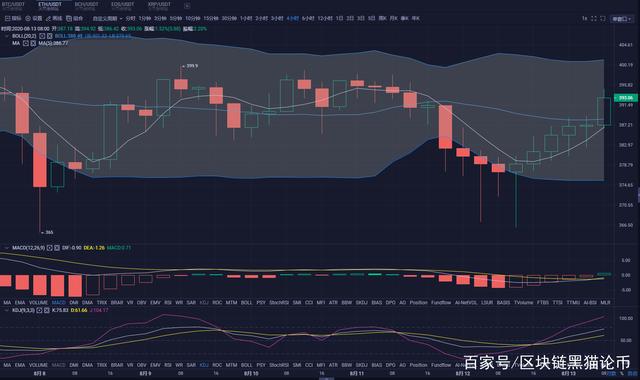Image resolution: width=640 pixels, height=380 pixels.
Task: Click the current price label 393.06
Action: click(626, 98)
